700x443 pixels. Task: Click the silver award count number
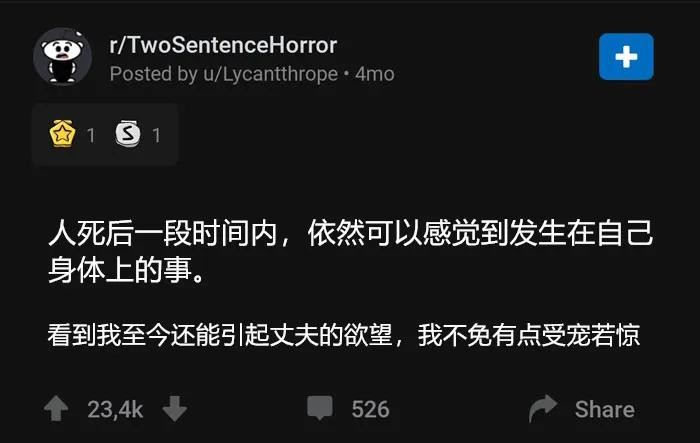pos(156,135)
